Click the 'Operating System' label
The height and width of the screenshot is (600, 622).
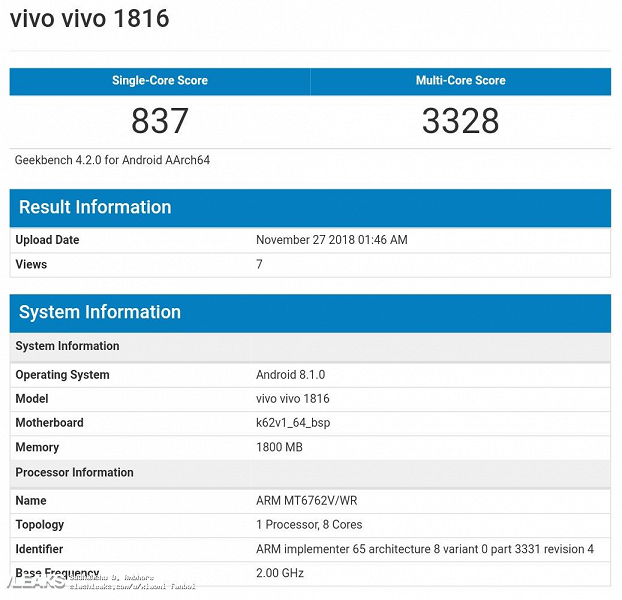62,375
